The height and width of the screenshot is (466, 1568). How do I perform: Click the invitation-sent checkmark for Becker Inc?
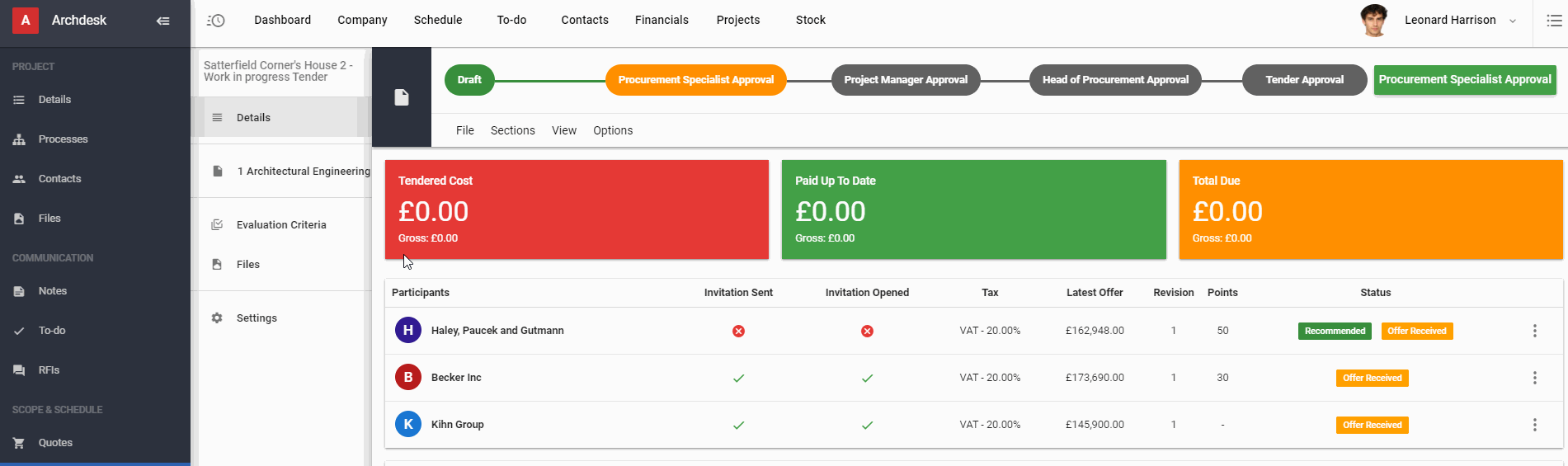point(738,378)
